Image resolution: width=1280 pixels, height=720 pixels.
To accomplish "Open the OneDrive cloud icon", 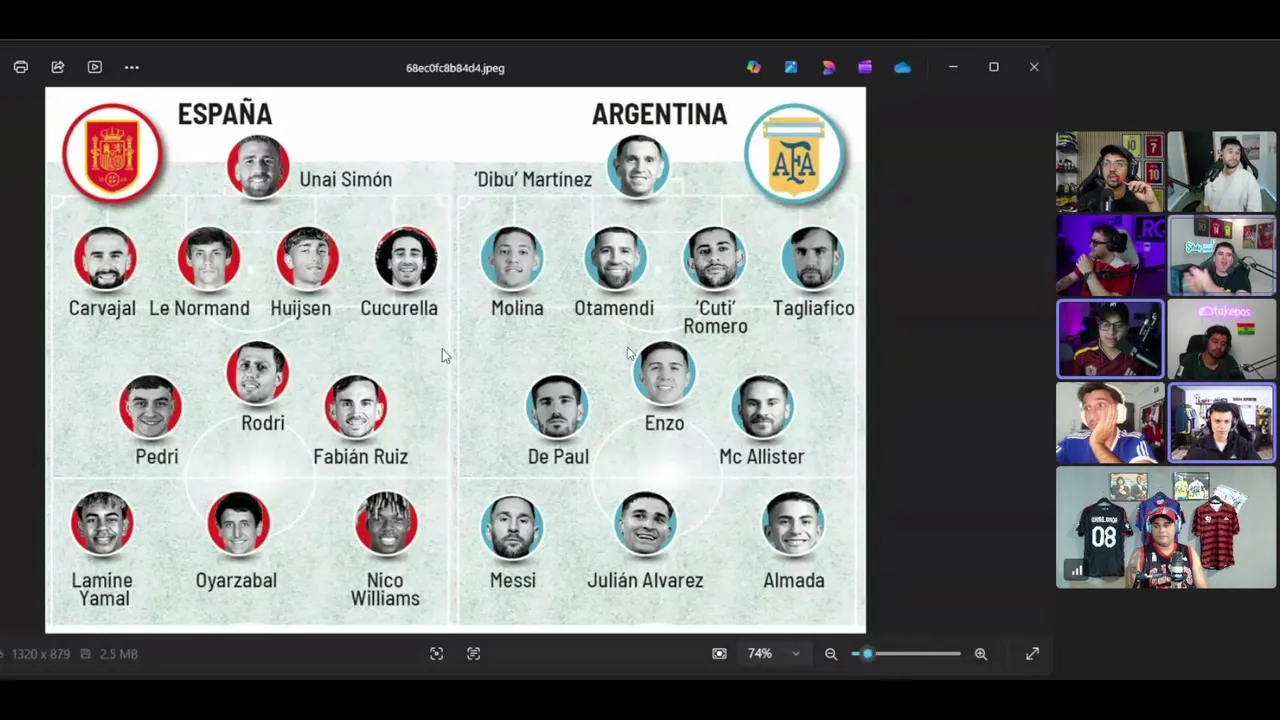I will pyautogui.click(x=902, y=67).
